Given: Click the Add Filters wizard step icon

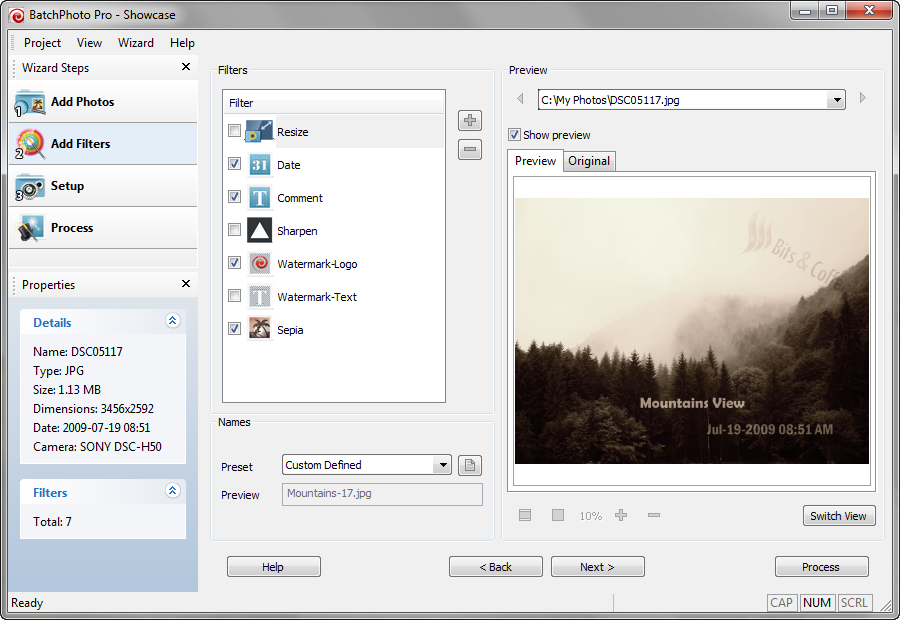Looking at the screenshot, I should 30,145.
